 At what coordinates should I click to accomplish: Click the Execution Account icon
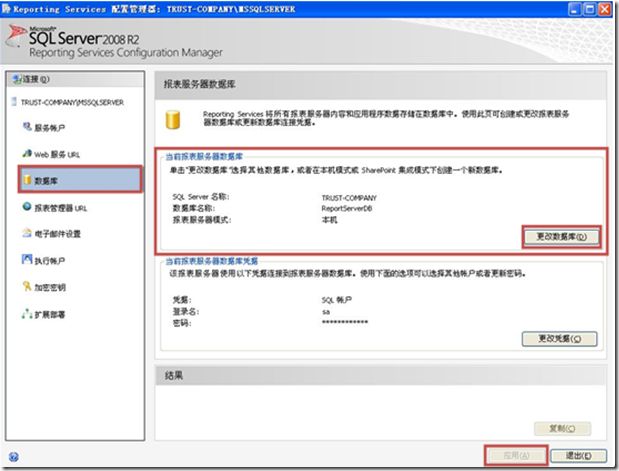27,259
